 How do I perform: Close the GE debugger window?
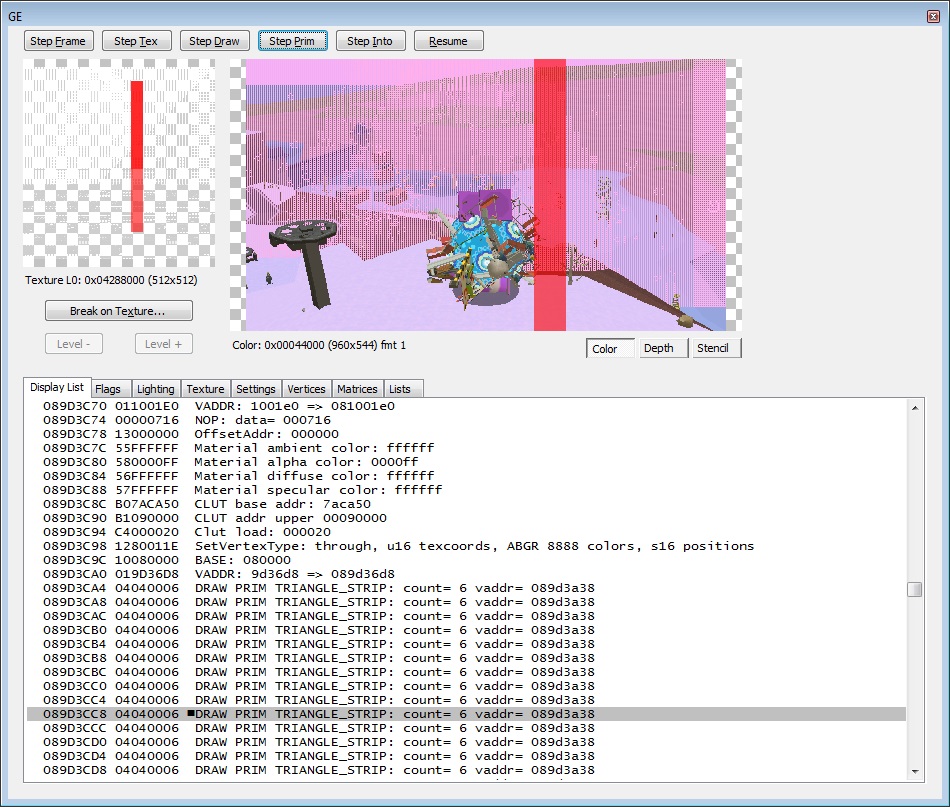click(932, 16)
